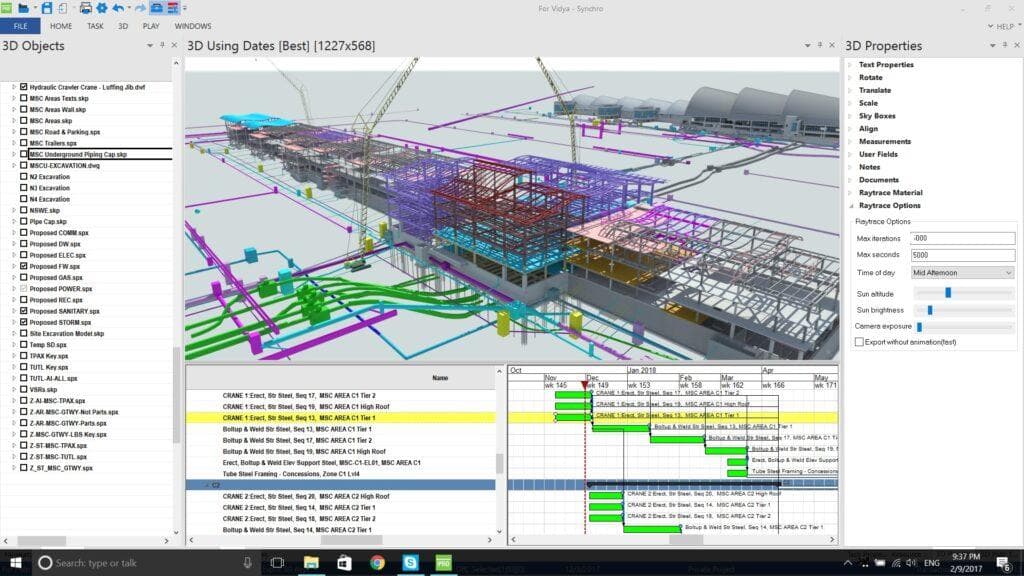Pin the 3D Properties panel open
This screenshot has width=1024, height=576.
coord(1004,46)
